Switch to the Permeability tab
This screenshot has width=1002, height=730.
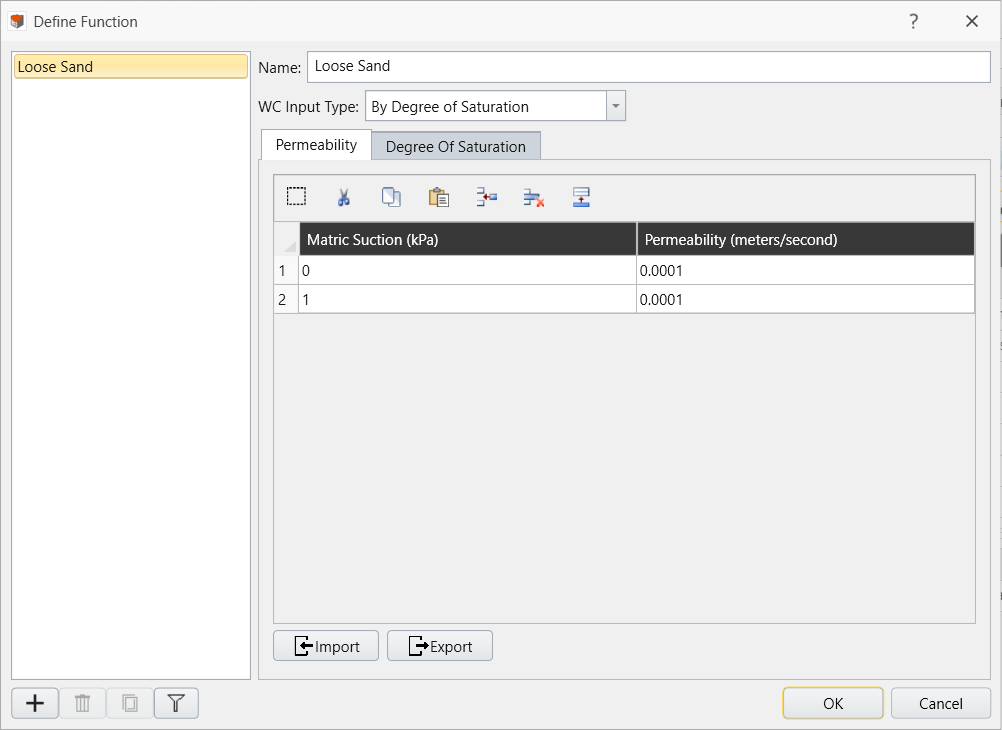click(316, 145)
